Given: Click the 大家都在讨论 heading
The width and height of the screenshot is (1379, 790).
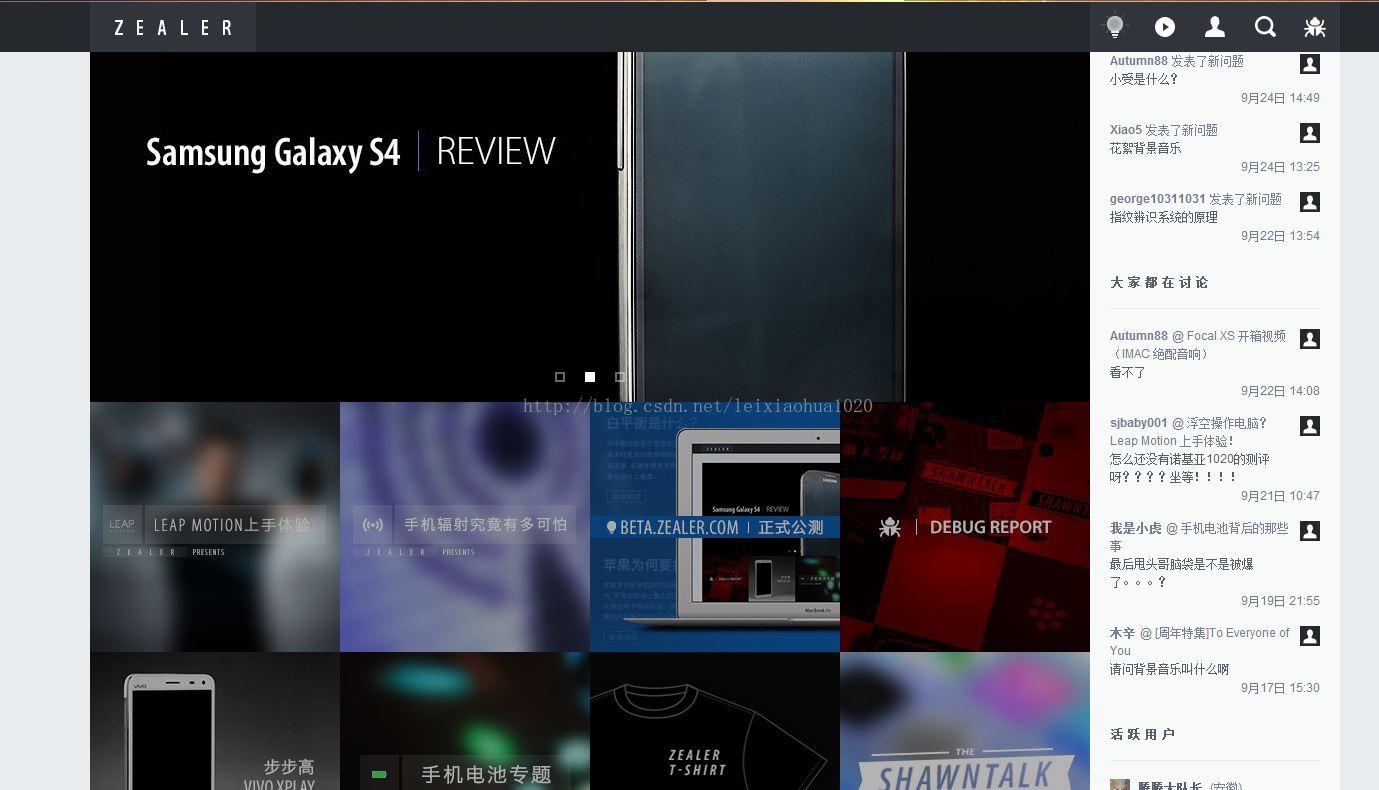Looking at the screenshot, I should [x=1159, y=282].
